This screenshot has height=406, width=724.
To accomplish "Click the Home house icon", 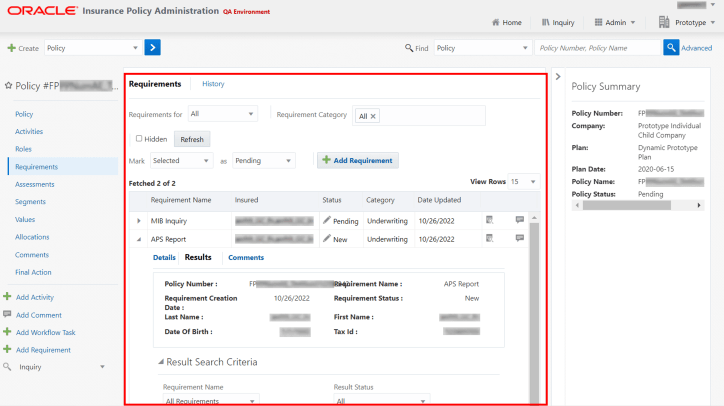I will pyautogui.click(x=495, y=22).
